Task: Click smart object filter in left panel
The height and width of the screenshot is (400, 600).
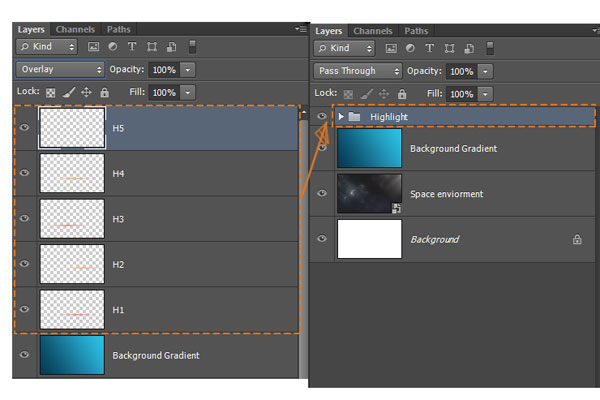Action: click(172, 47)
